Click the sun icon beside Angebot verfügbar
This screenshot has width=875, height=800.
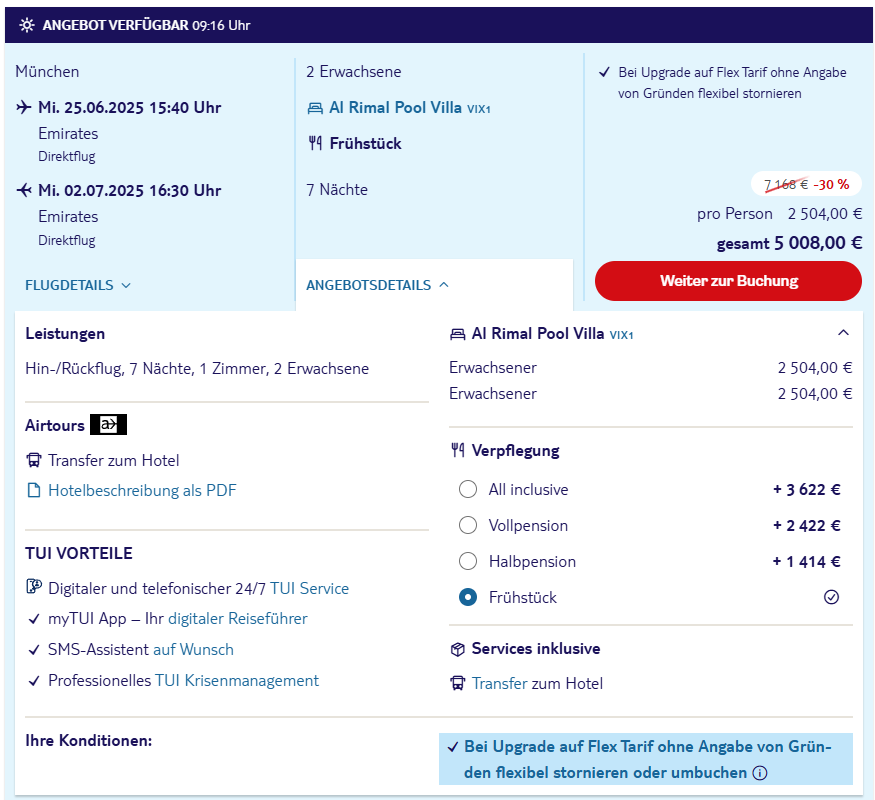26,25
